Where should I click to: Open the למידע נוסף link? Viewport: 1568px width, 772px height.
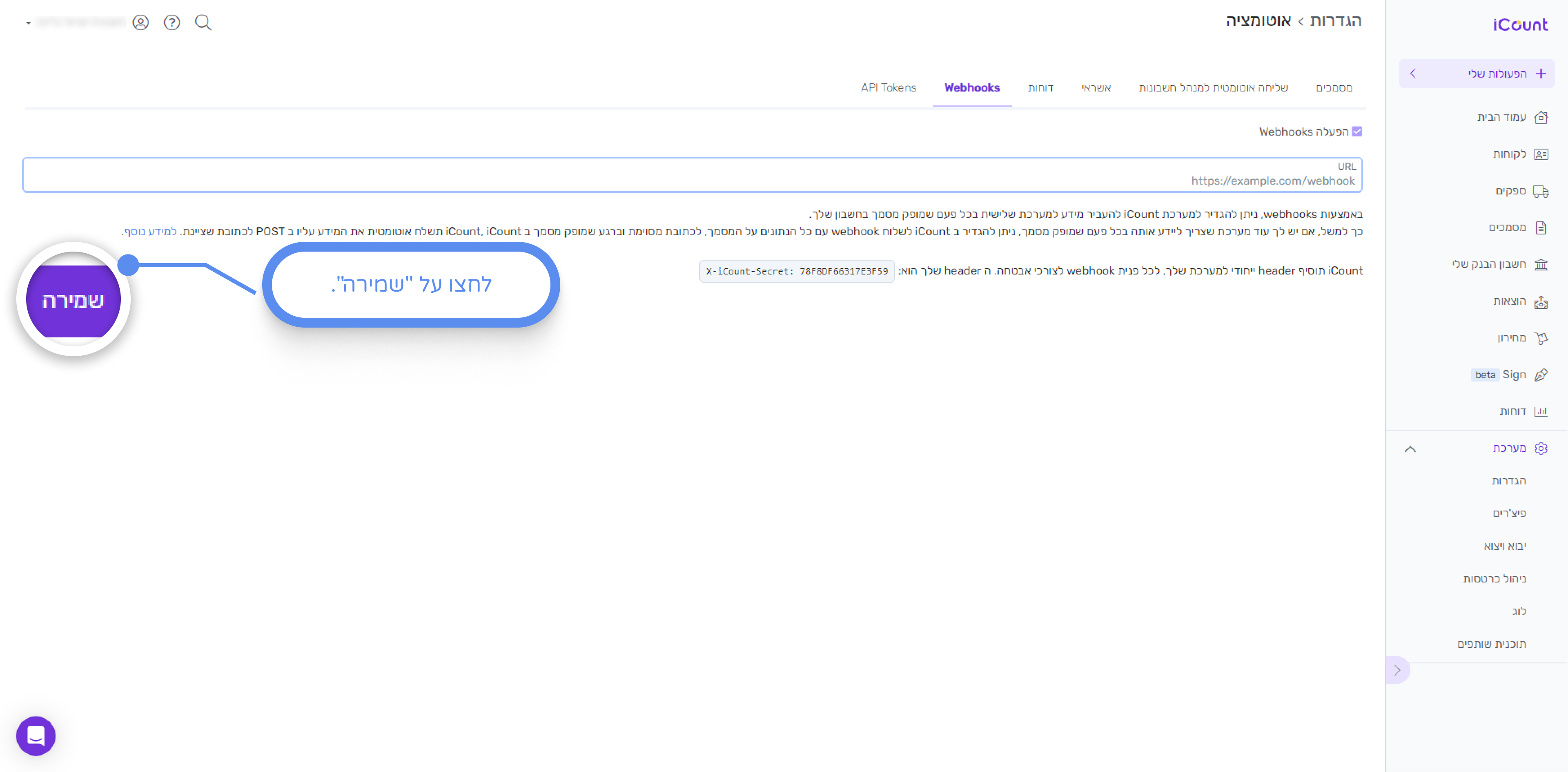(x=150, y=231)
